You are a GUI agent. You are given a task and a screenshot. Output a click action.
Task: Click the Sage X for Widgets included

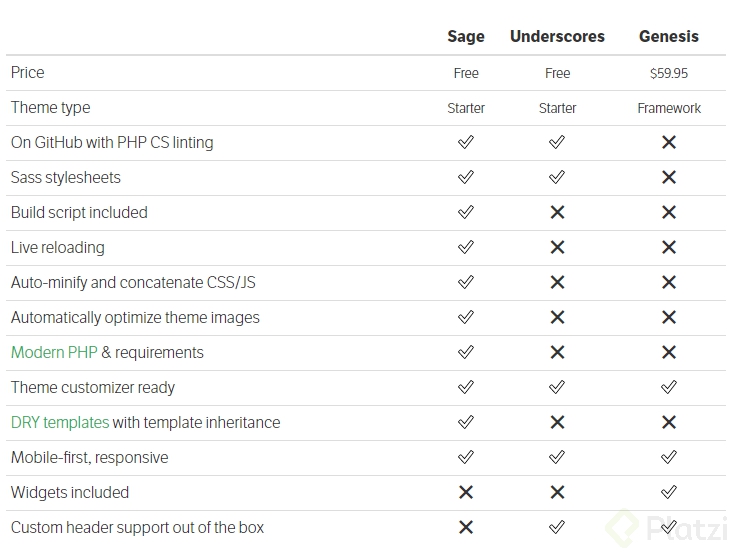pyautogui.click(x=465, y=492)
